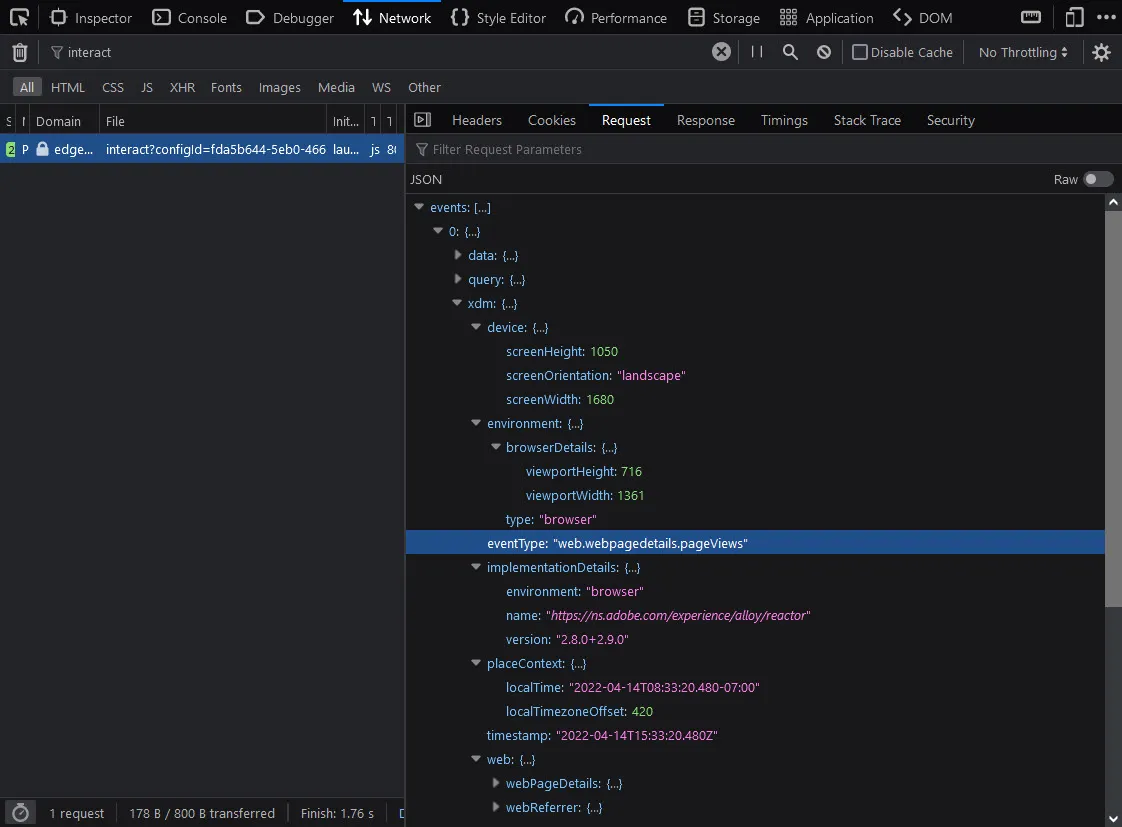Viewport: 1122px width, 827px height.
Task: Open the Storage panel
Action: coord(723,18)
